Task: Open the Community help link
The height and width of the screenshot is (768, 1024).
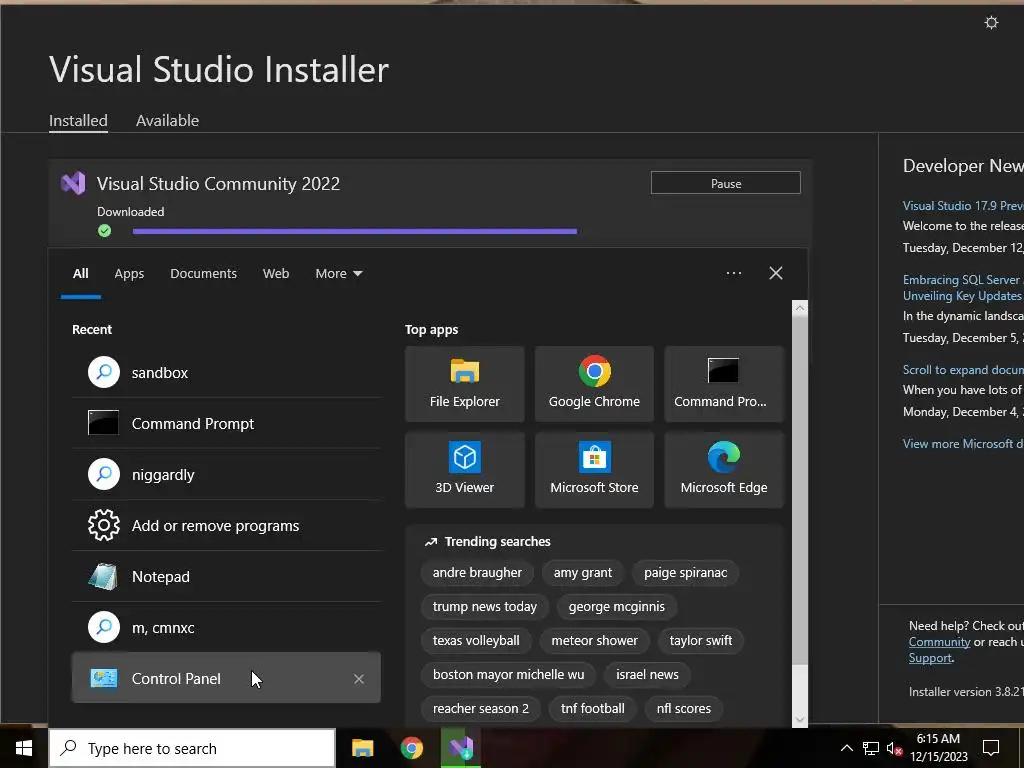Action: 939,642
